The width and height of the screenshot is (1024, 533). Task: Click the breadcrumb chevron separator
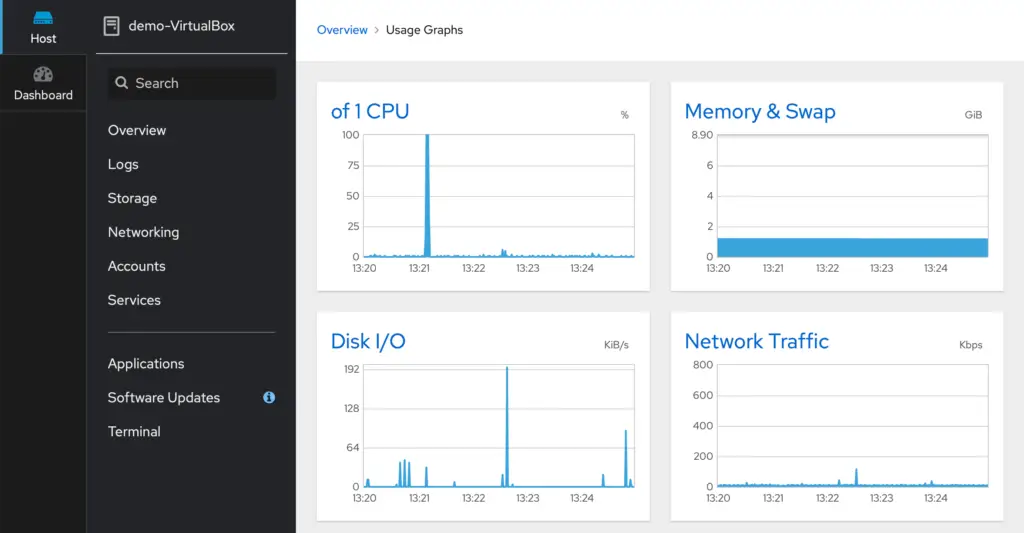(377, 30)
